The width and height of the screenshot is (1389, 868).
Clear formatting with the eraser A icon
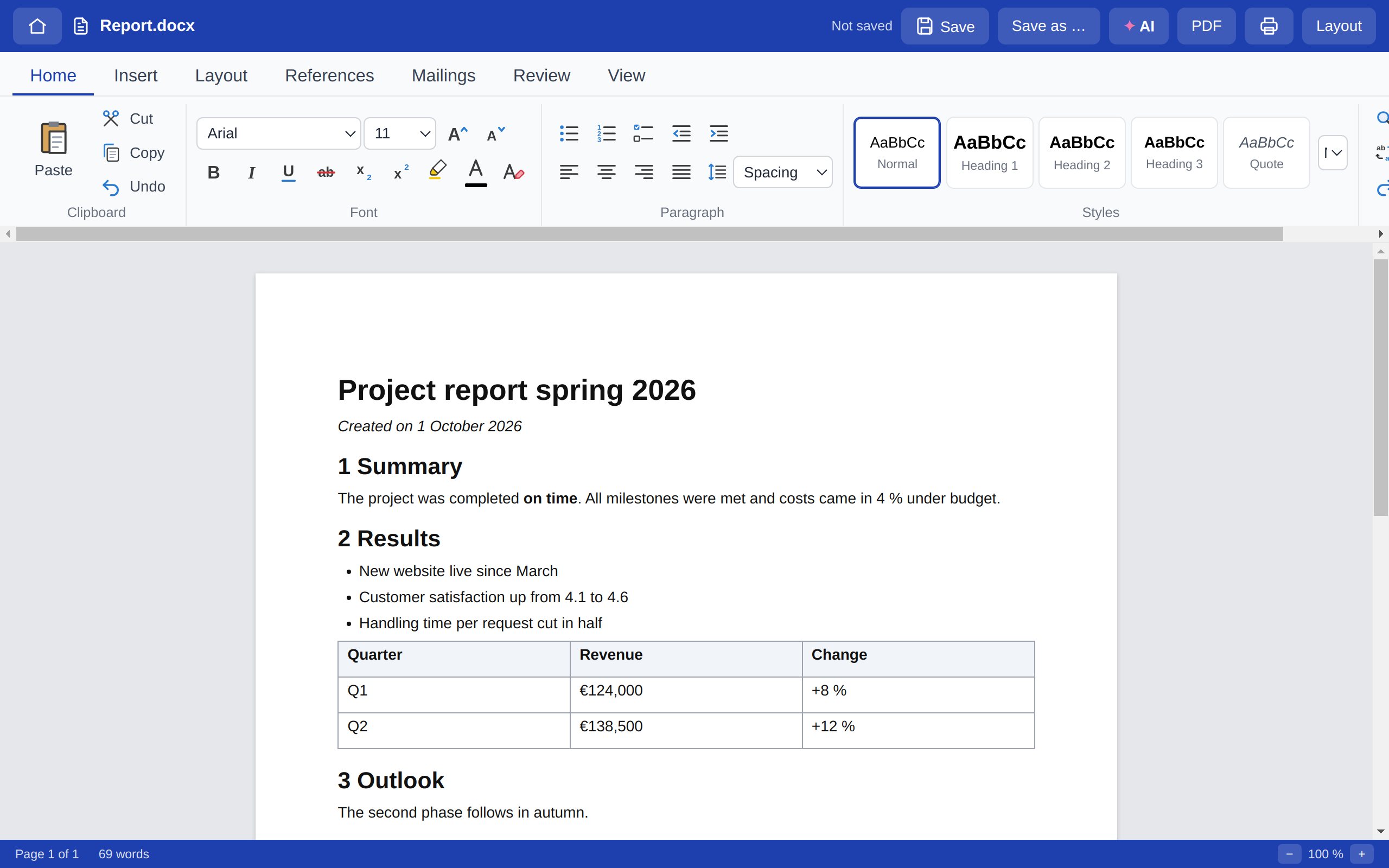tap(513, 171)
